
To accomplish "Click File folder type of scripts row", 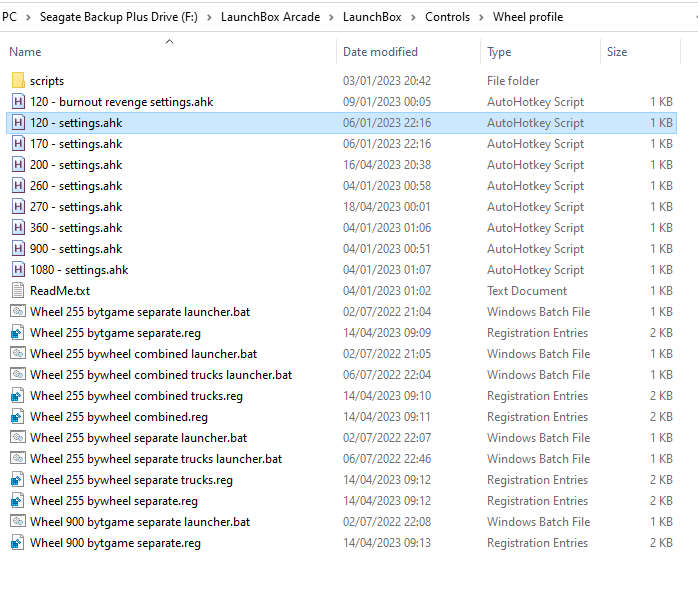I will point(513,81).
